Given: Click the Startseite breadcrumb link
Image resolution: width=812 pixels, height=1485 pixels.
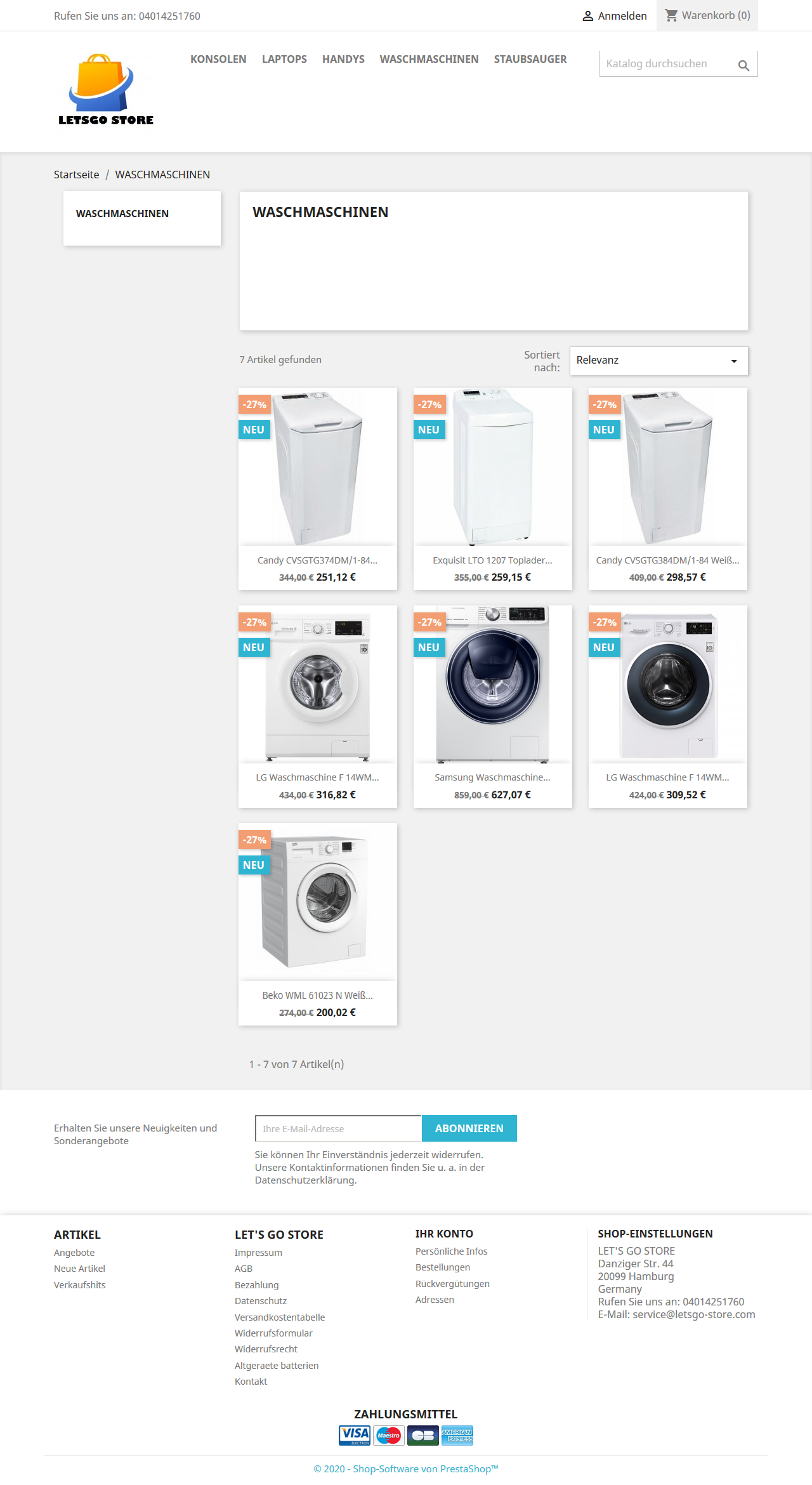Looking at the screenshot, I should (x=76, y=175).
